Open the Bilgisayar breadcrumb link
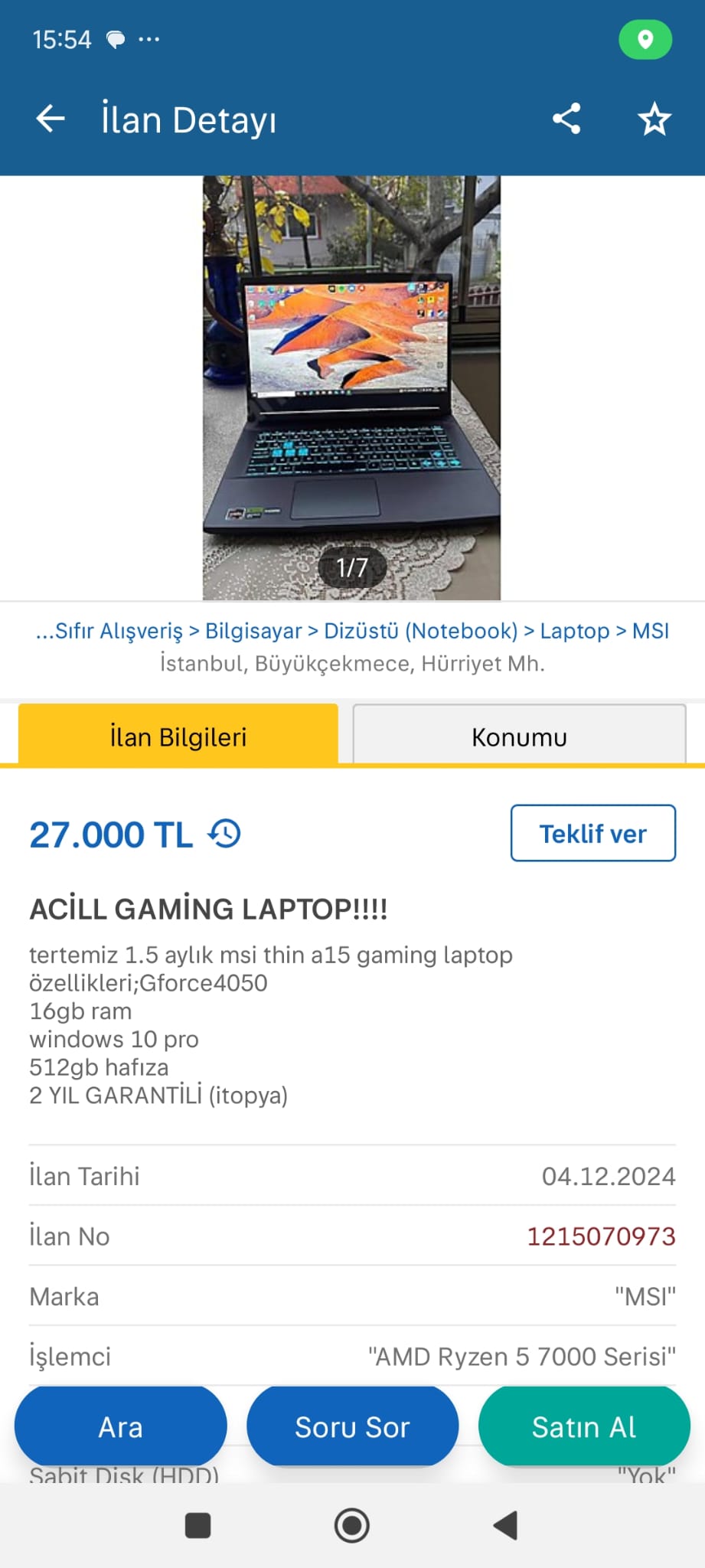This screenshot has height=1568, width=705. click(253, 631)
